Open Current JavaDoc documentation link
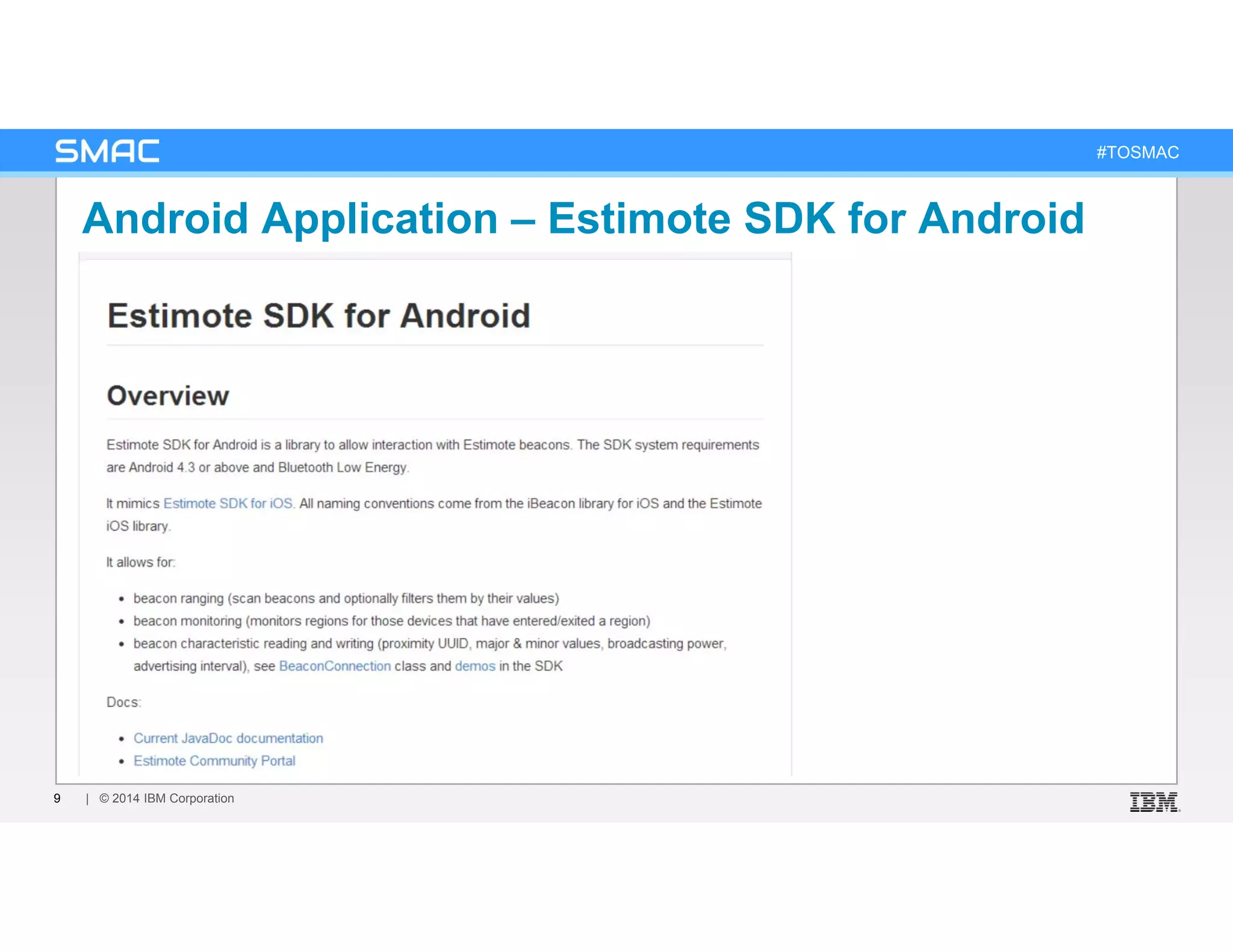 (228, 738)
